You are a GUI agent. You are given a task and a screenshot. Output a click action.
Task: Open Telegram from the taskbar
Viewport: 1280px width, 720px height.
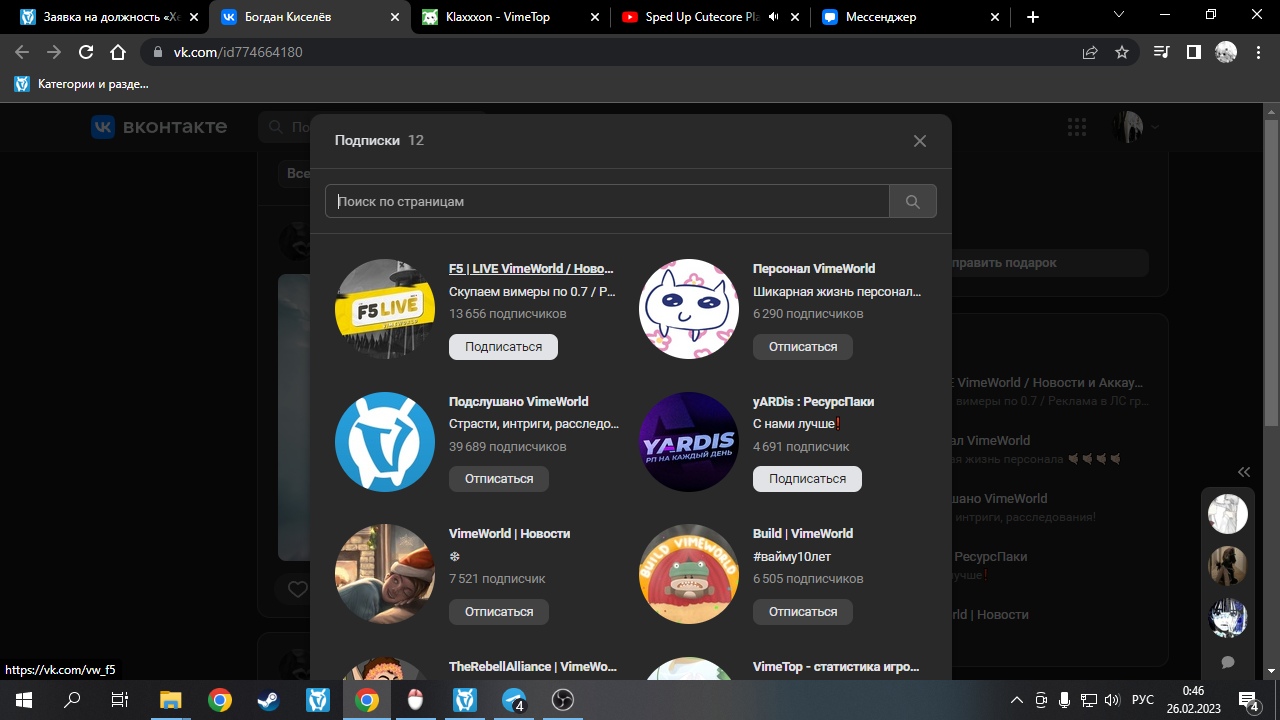514,700
